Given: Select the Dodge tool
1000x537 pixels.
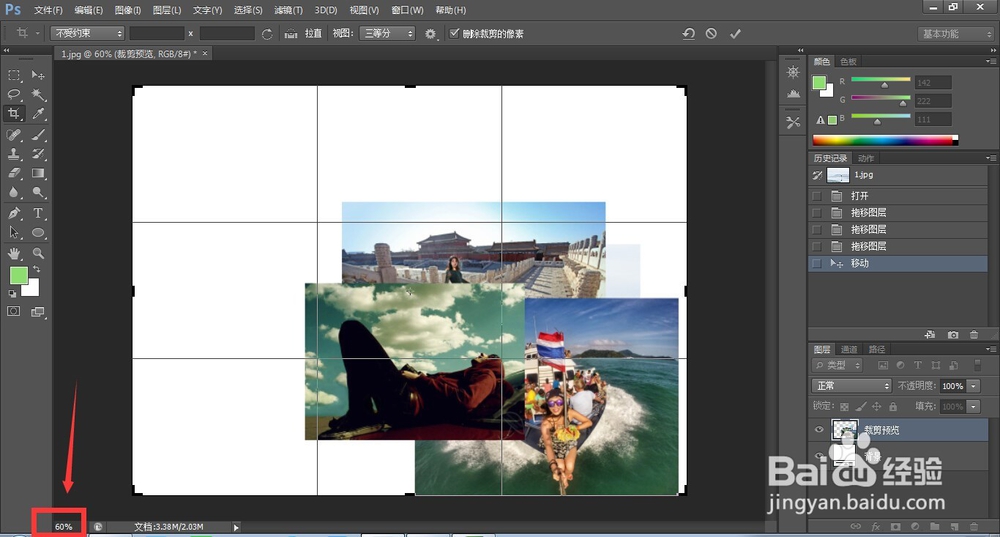Looking at the screenshot, I should 38,192.
